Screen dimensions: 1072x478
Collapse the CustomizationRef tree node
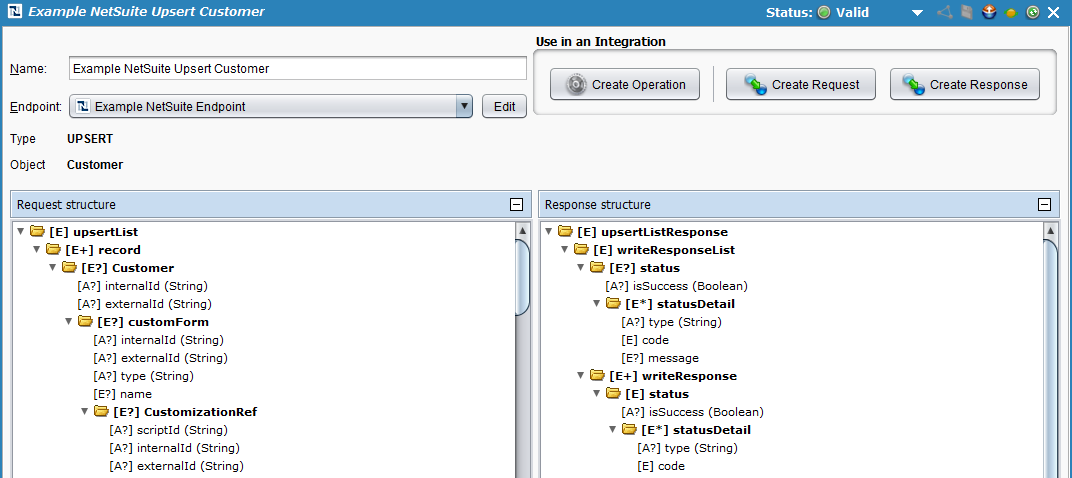click(x=85, y=412)
